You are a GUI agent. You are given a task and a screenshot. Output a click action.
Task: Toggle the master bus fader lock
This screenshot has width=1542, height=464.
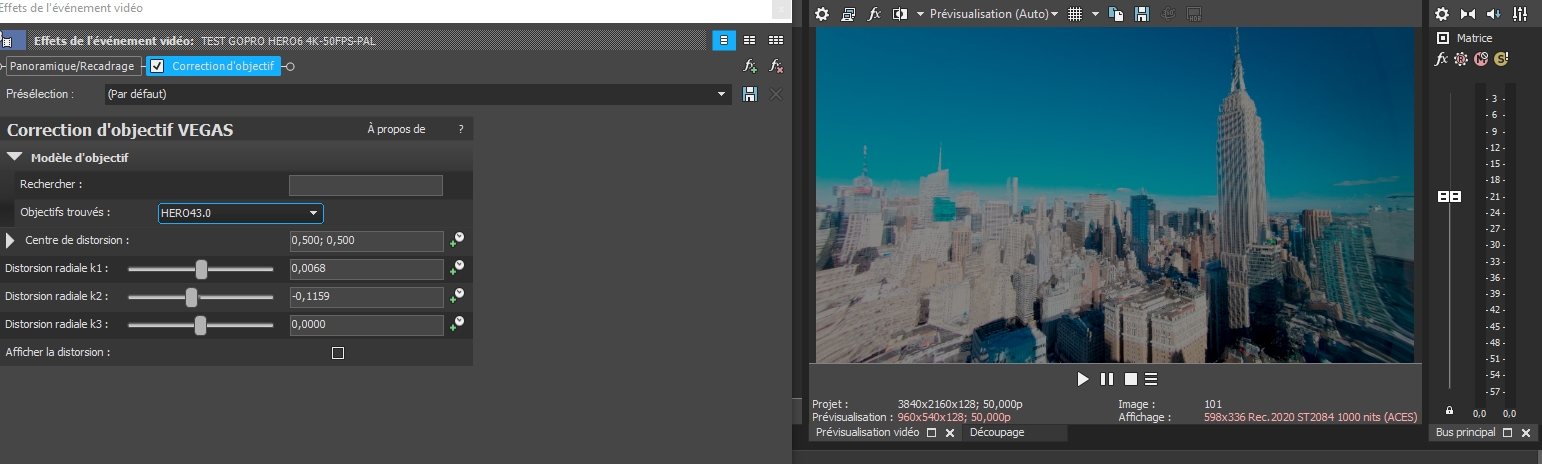coord(1449,410)
